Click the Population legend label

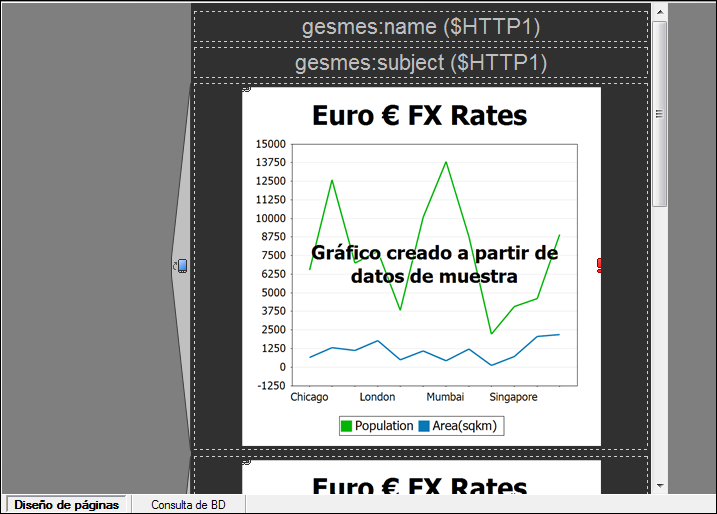click(384, 426)
